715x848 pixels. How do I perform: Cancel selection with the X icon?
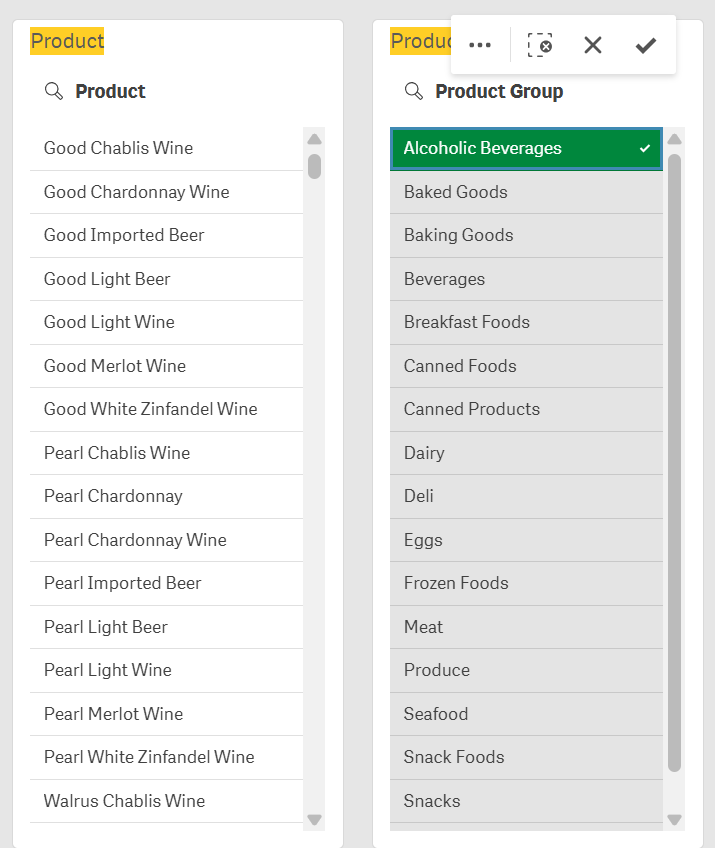593,45
